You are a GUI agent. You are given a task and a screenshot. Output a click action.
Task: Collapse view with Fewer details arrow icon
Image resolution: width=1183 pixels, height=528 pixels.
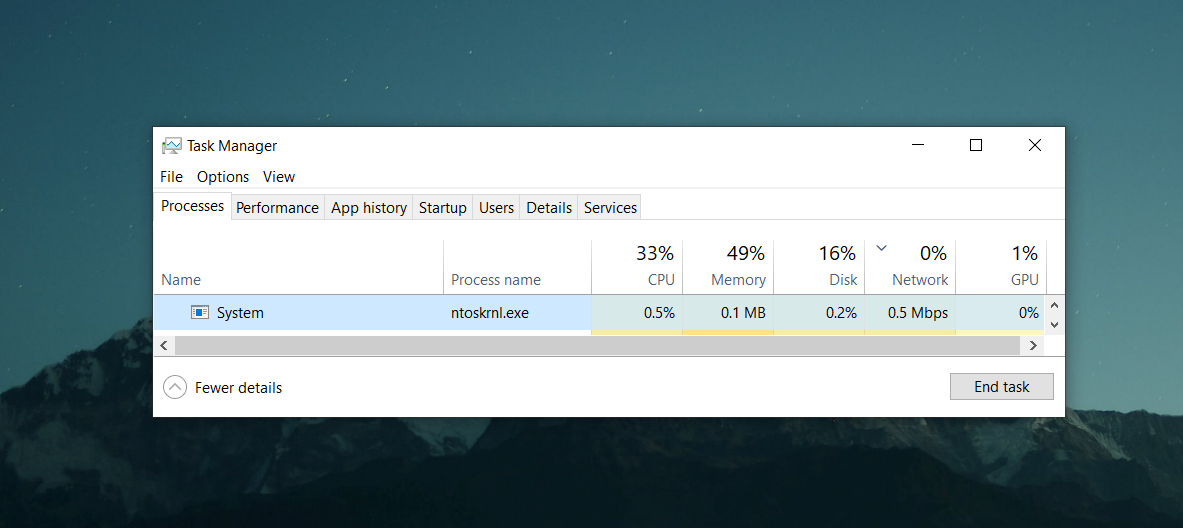(x=175, y=388)
